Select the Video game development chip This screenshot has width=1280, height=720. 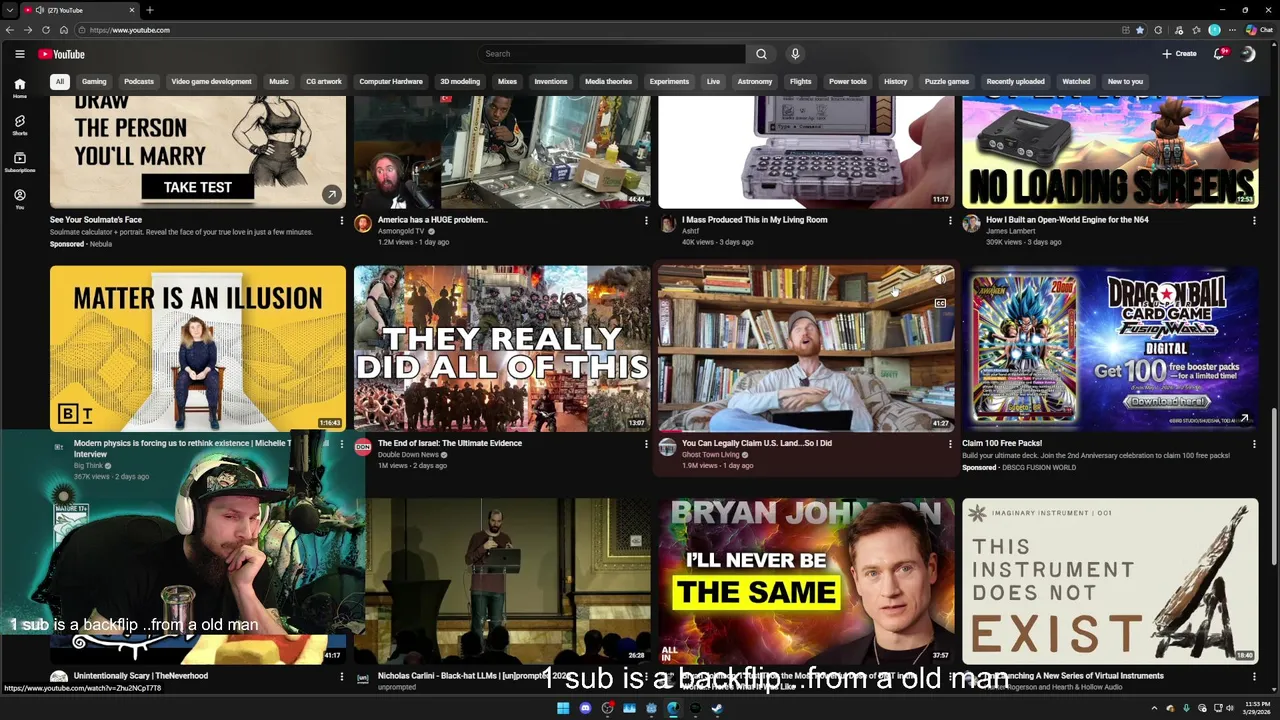(212, 81)
